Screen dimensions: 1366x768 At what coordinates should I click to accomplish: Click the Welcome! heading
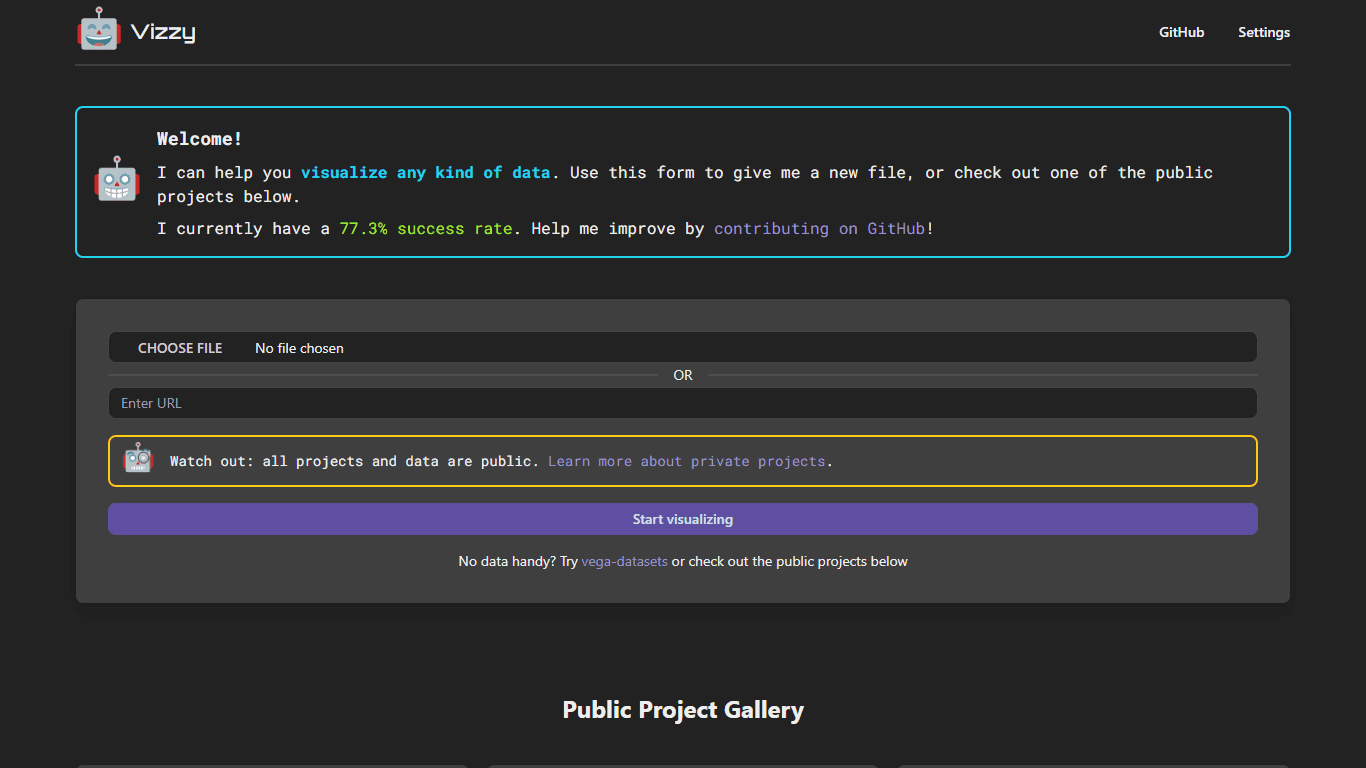[x=200, y=139]
